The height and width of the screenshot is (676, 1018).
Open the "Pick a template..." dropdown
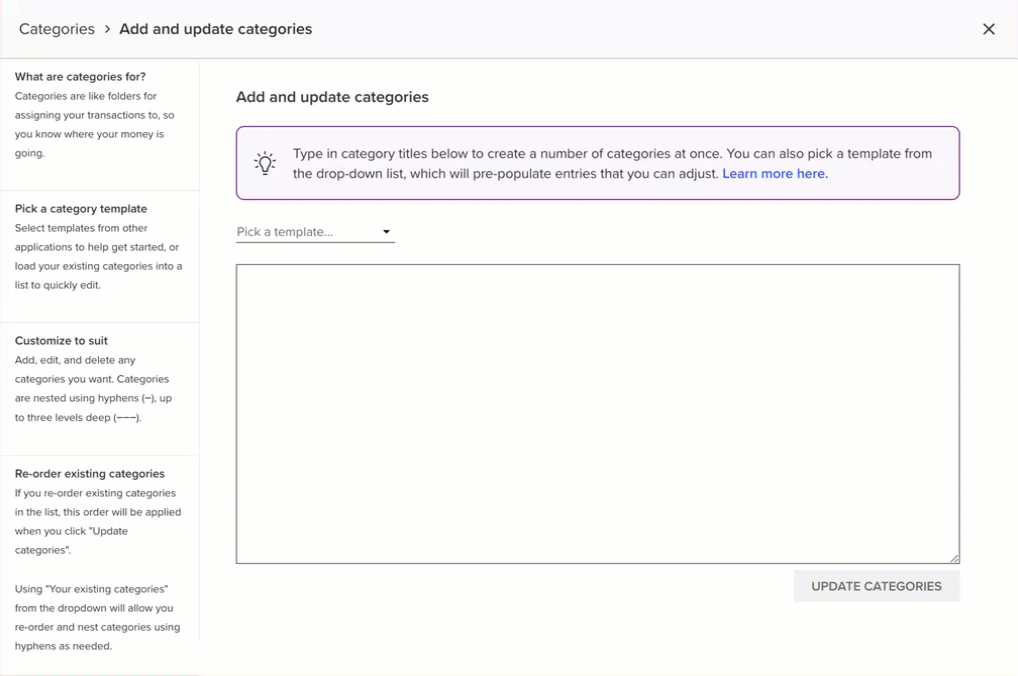[x=314, y=232]
